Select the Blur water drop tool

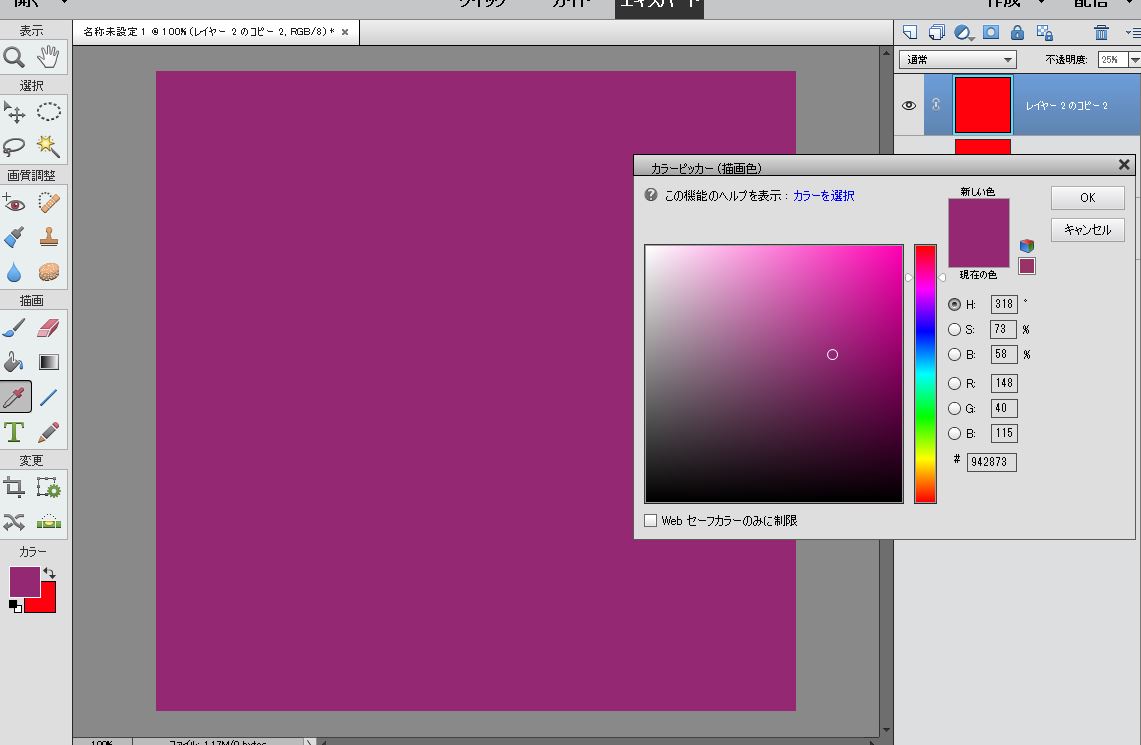[x=14, y=271]
